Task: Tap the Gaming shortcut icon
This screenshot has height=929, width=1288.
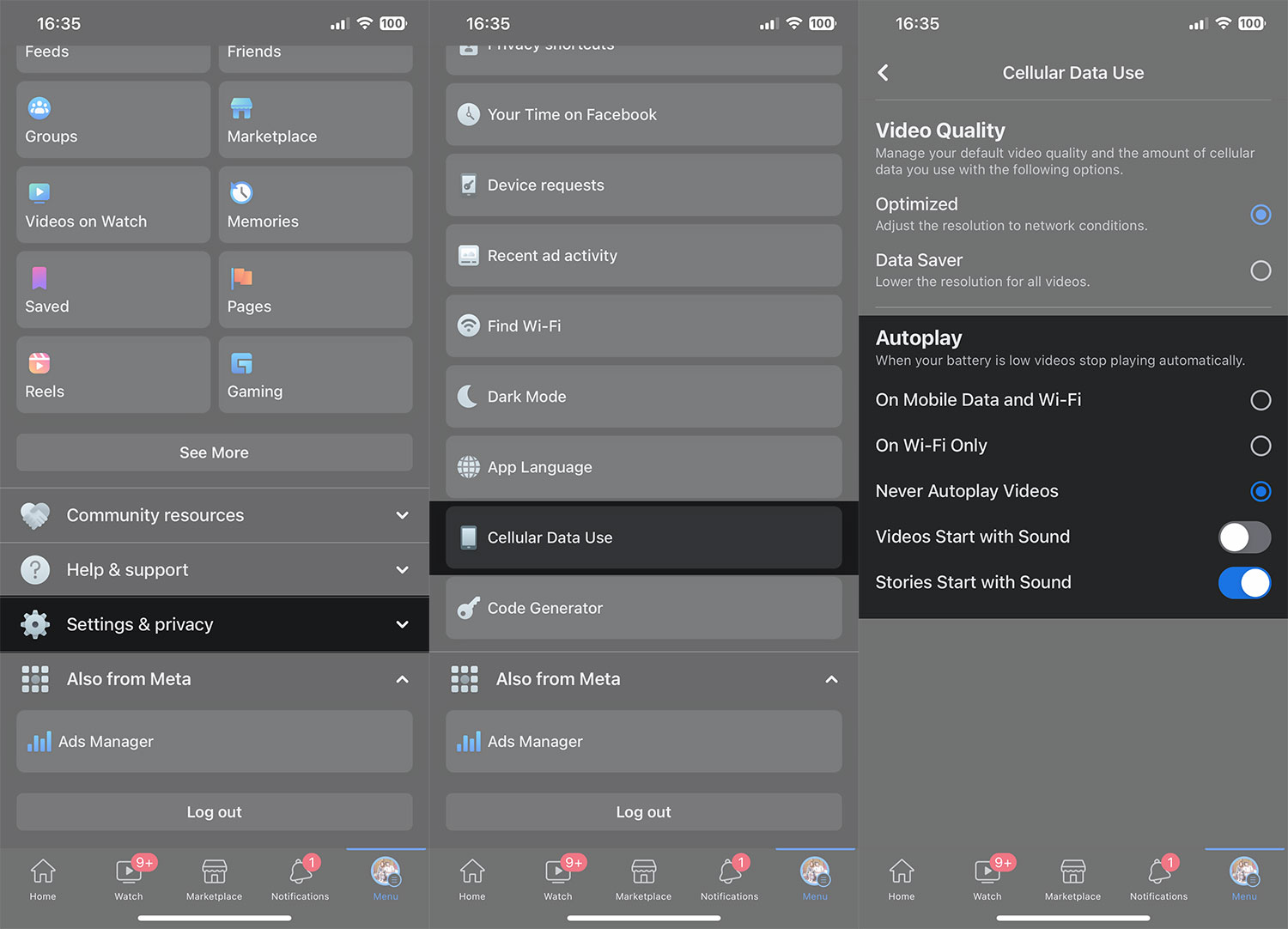Action: point(242,363)
